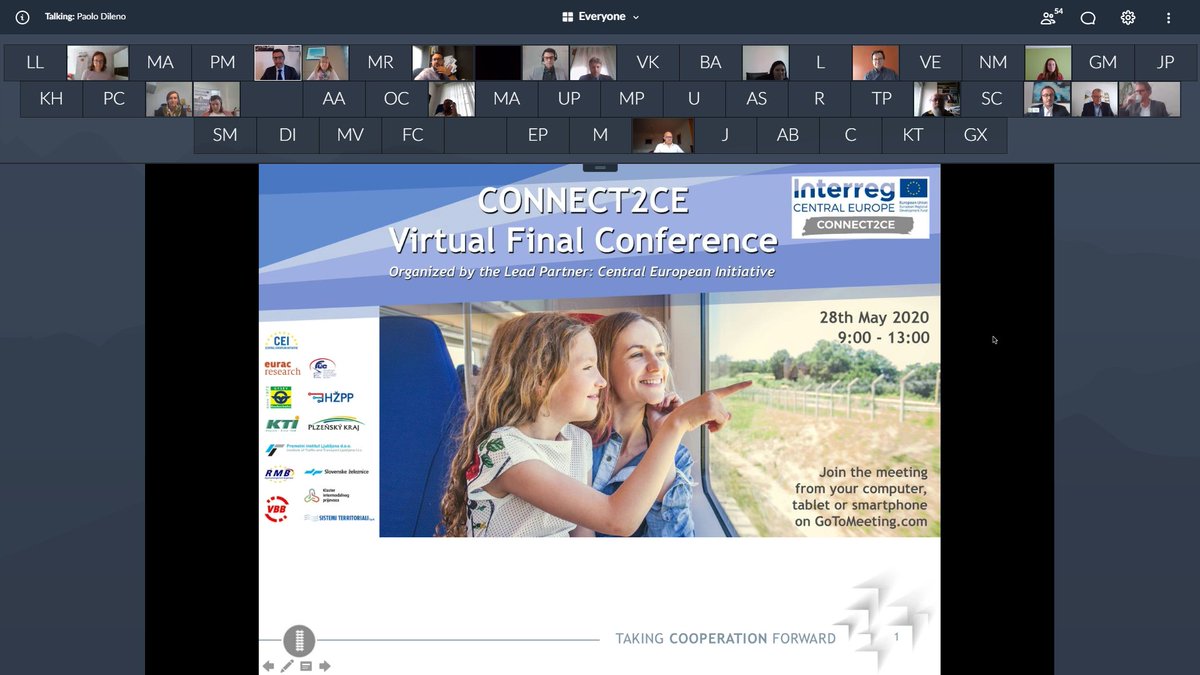This screenshot has width=1200, height=675.
Task: Advance to next slide with right arrow
Action: pos(324,666)
